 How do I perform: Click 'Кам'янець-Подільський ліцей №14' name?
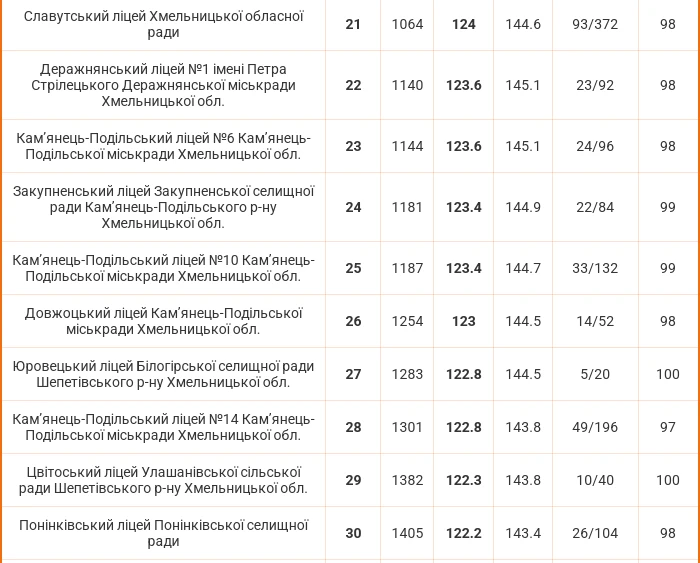[163, 427]
